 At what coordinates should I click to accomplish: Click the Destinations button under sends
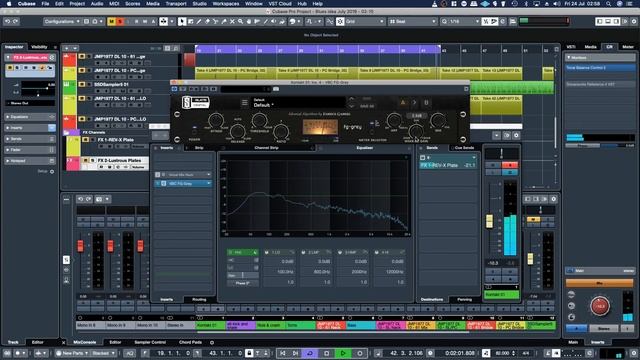click(x=432, y=300)
